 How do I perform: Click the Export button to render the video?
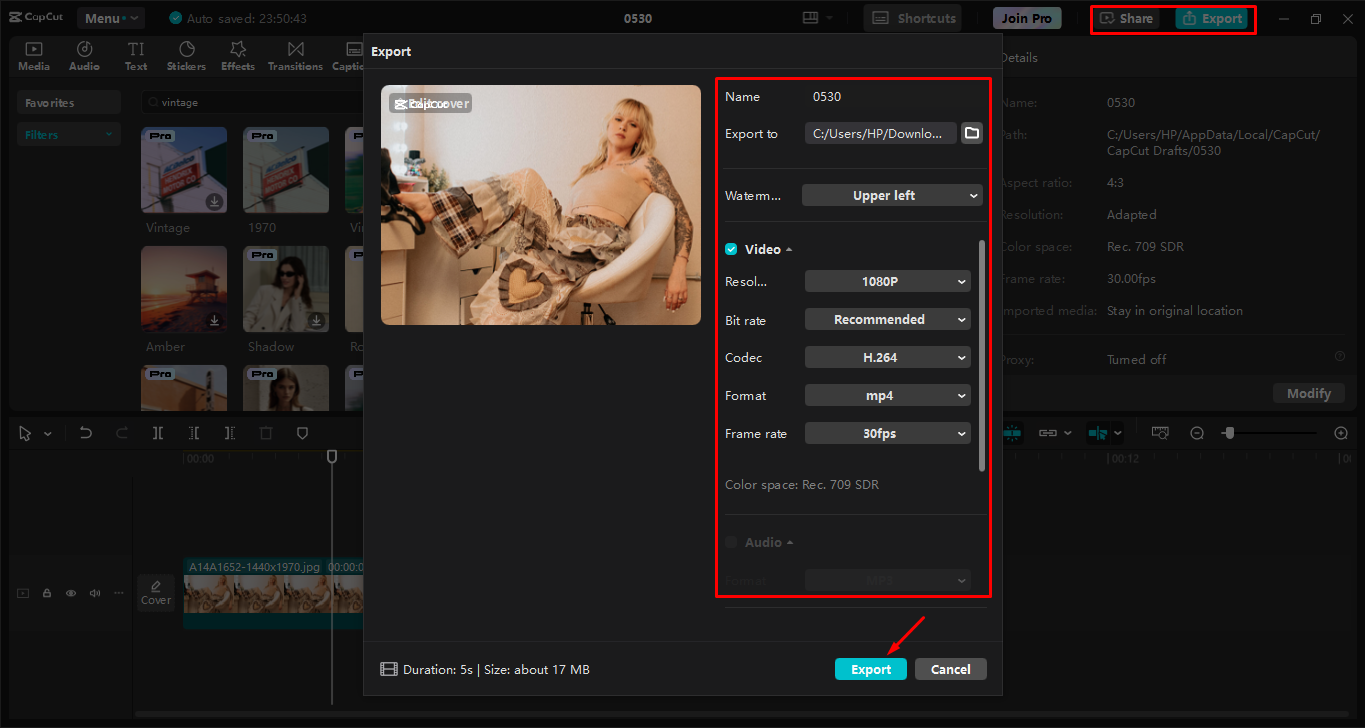click(x=869, y=668)
